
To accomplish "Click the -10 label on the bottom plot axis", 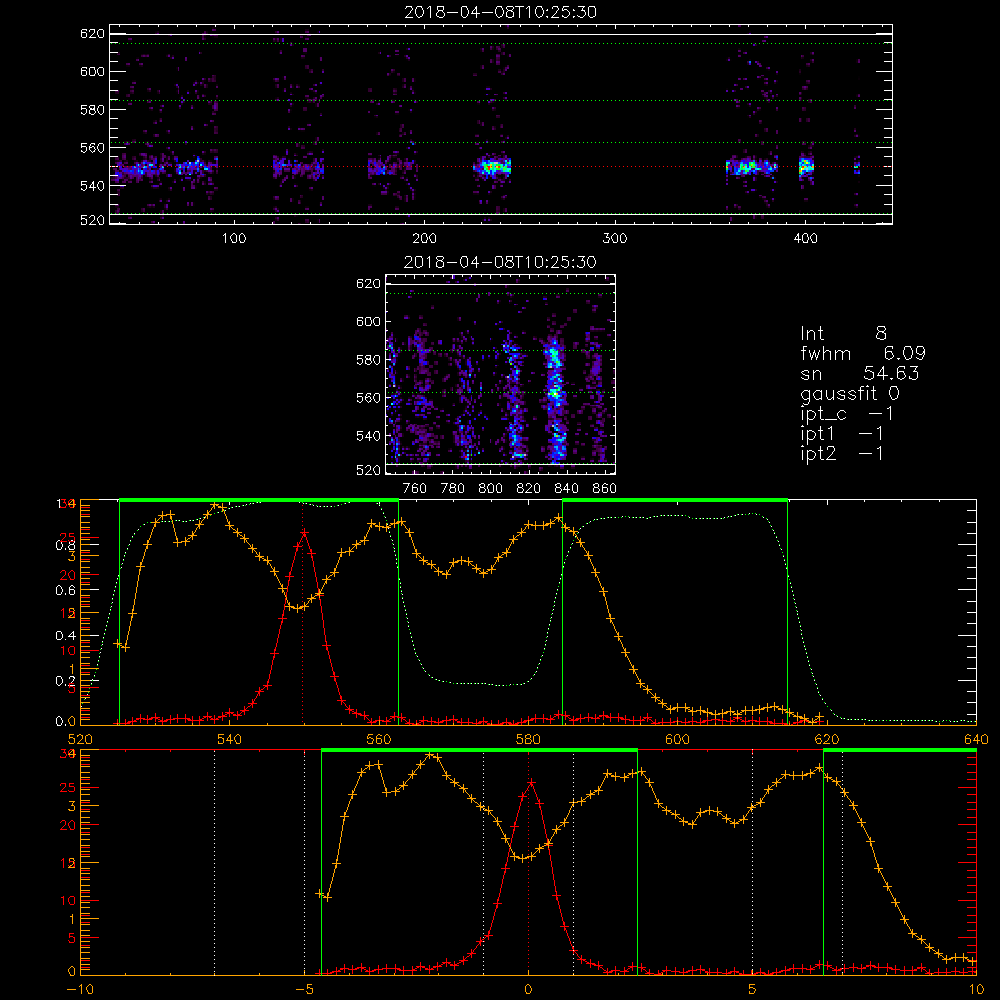I will (80, 990).
